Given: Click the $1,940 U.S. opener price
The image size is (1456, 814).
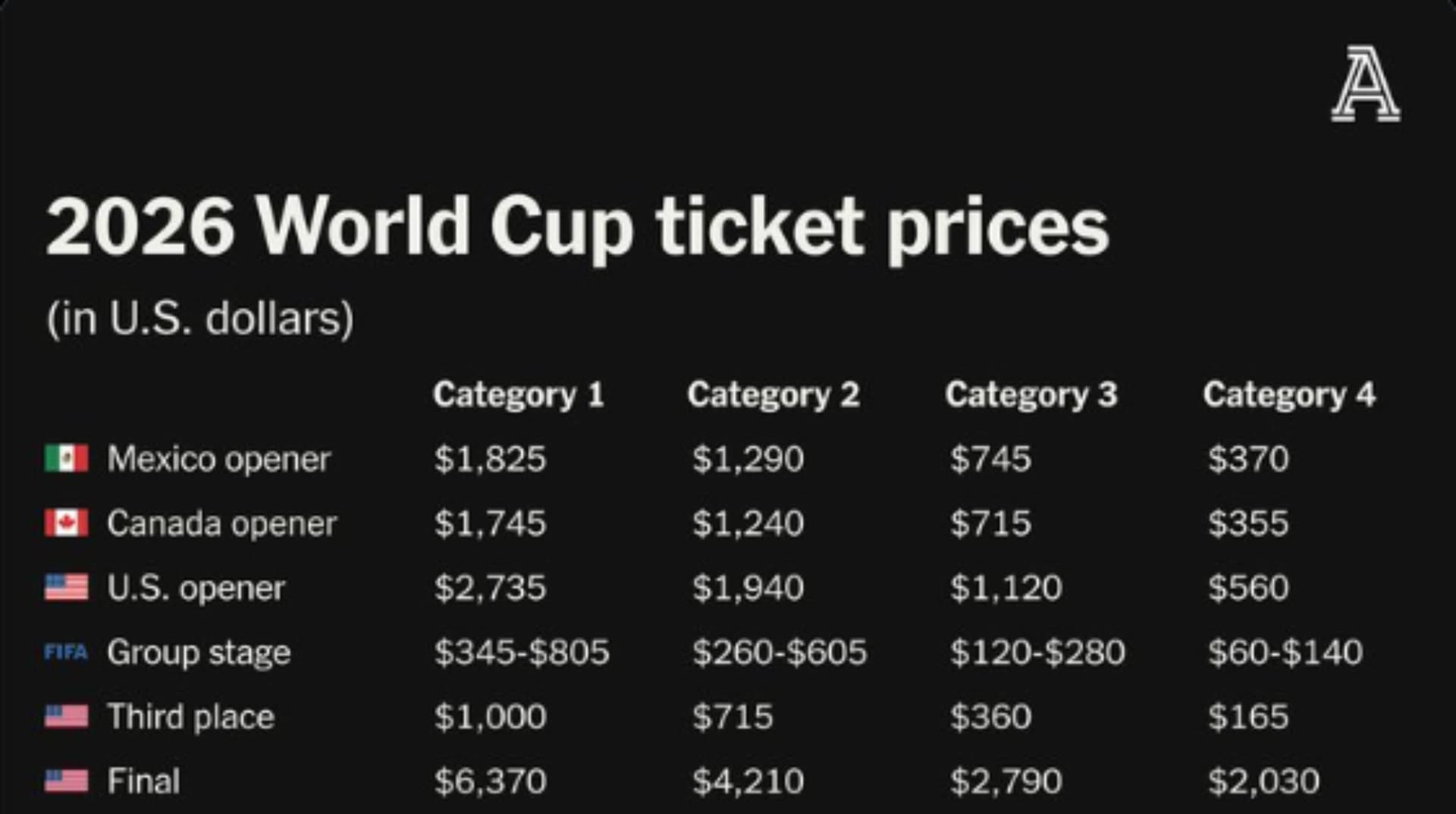Looking at the screenshot, I should [x=748, y=588].
